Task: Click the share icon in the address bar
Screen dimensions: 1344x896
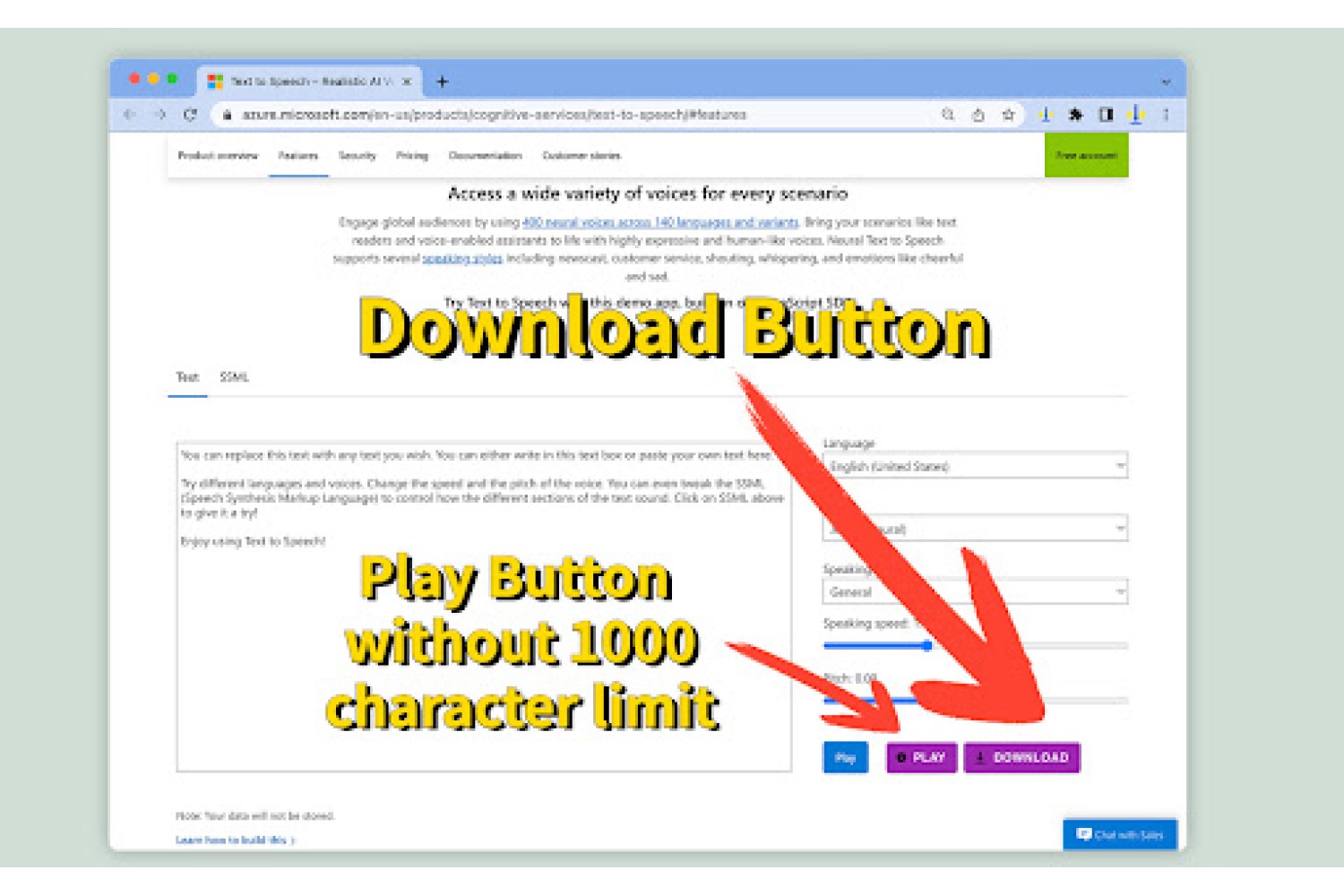Action: pyautogui.click(x=978, y=115)
